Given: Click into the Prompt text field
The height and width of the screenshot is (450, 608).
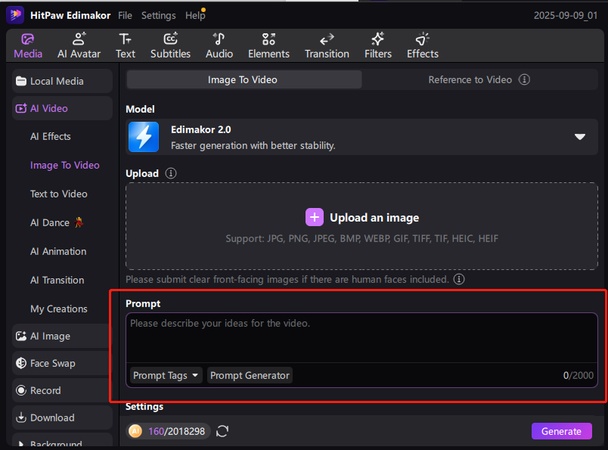Looking at the screenshot, I should (x=361, y=338).
